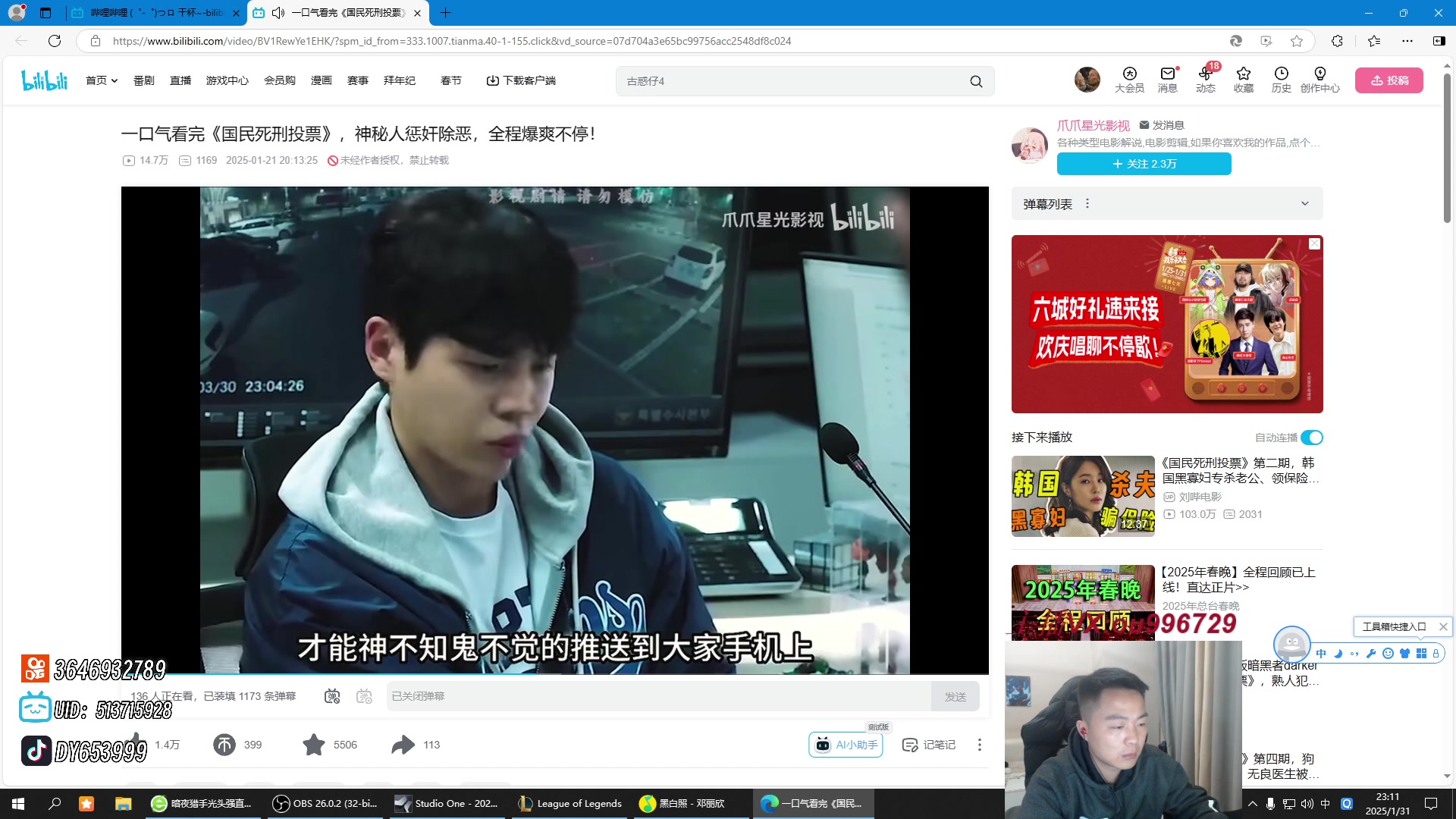This screenshot has height=819, width=1456.
Task: Click the coin icon showing 399
Action: click(x=224, y=745)
